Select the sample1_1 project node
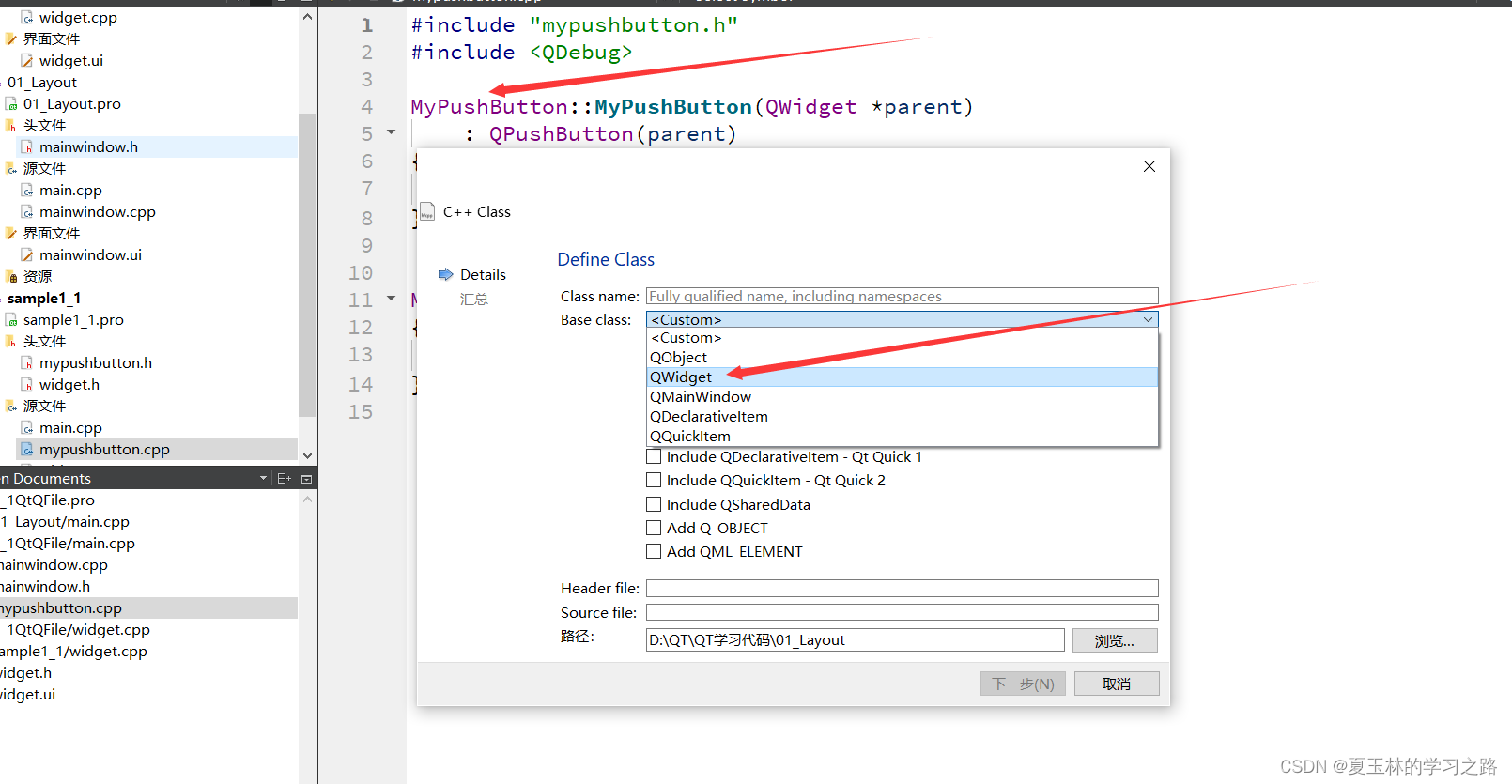This screenshot has width=1512, height=784. pyautogui.click(x=44, y=299)
